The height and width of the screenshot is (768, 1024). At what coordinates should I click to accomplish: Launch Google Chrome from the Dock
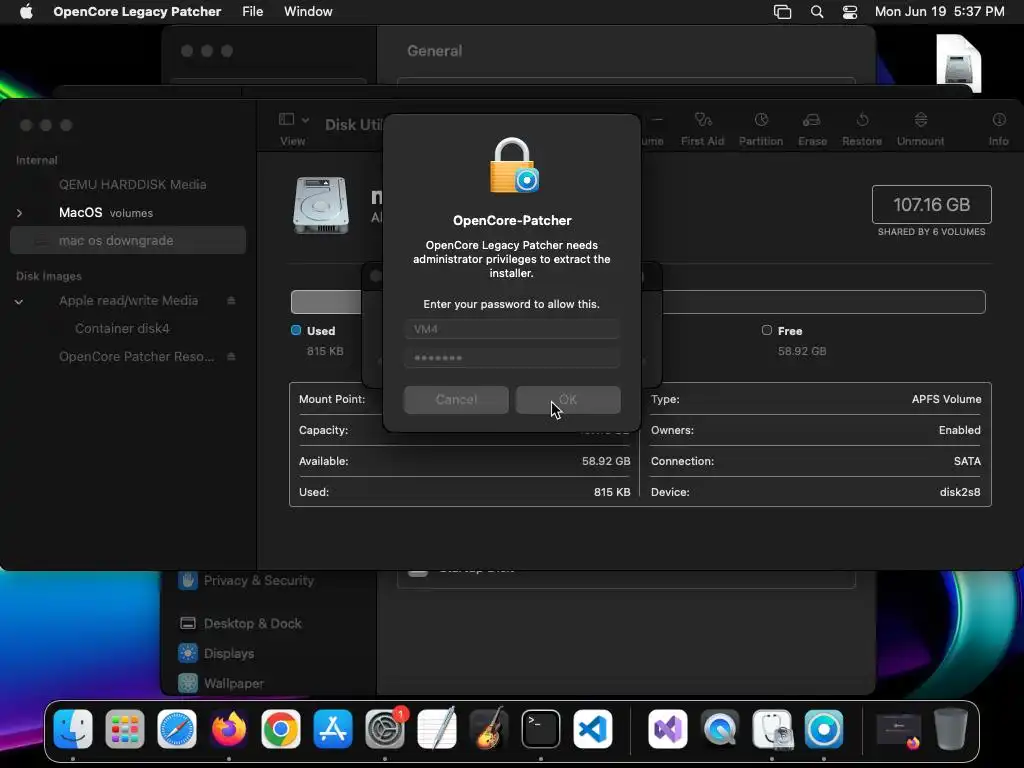281,729
